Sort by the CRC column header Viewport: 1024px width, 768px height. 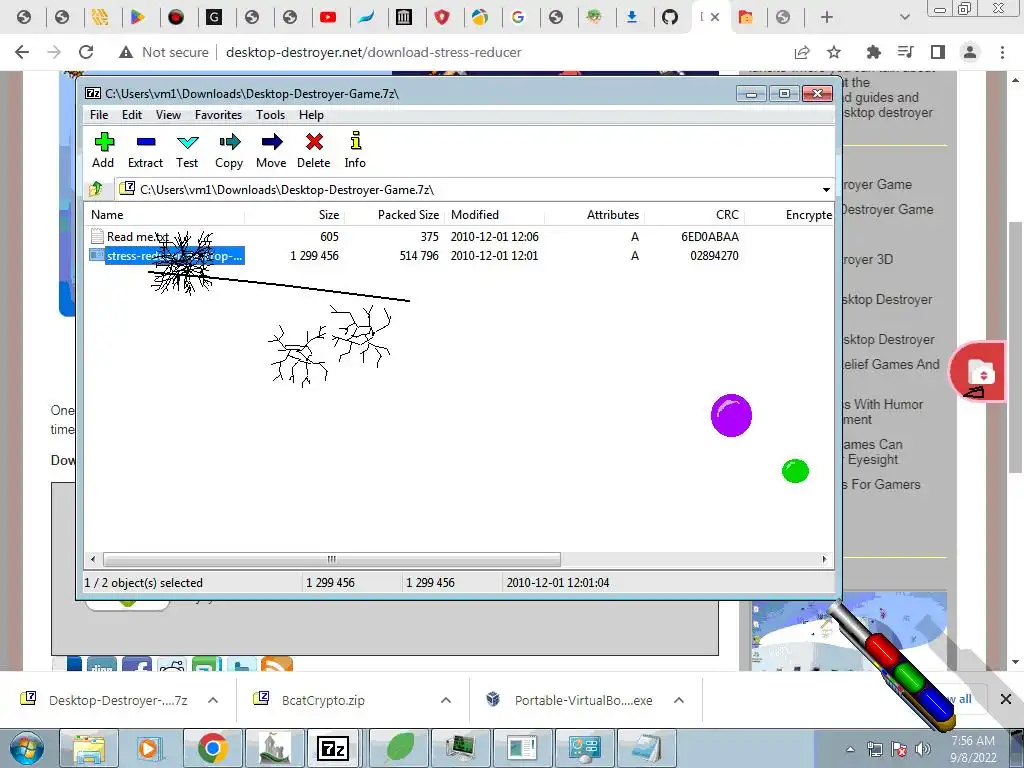(694, 215)
